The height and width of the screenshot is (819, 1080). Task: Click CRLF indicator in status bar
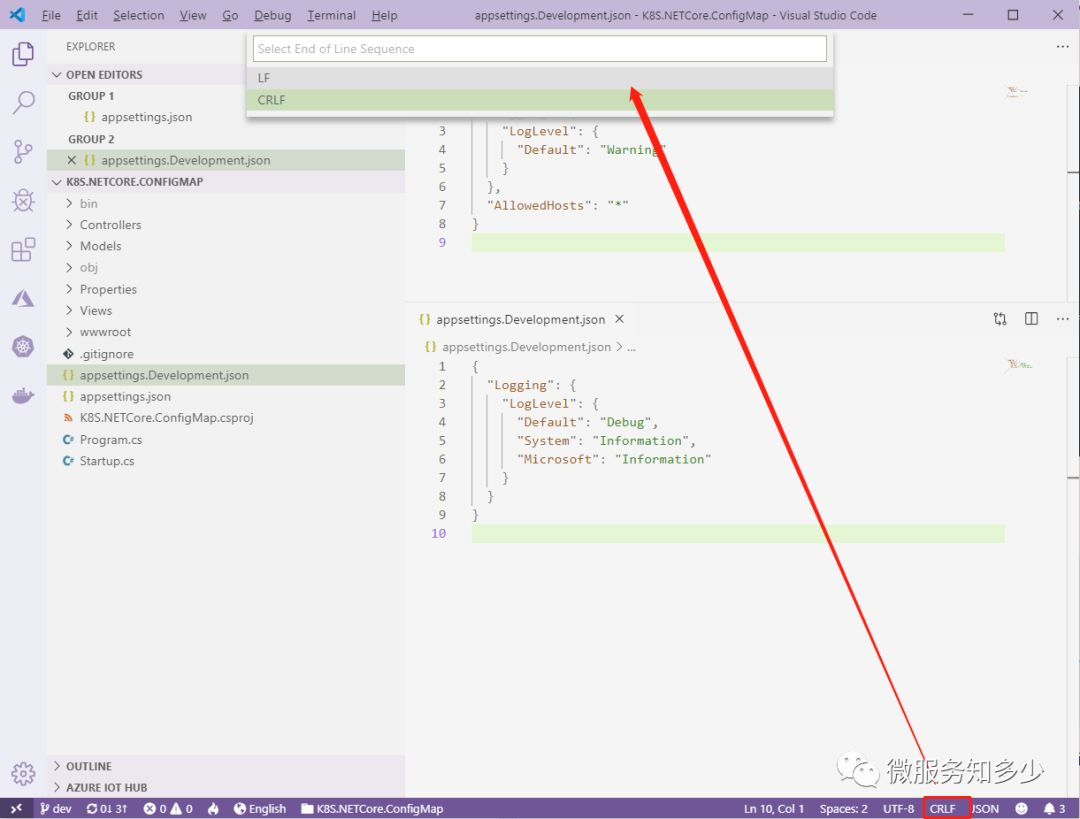[942, 809]
